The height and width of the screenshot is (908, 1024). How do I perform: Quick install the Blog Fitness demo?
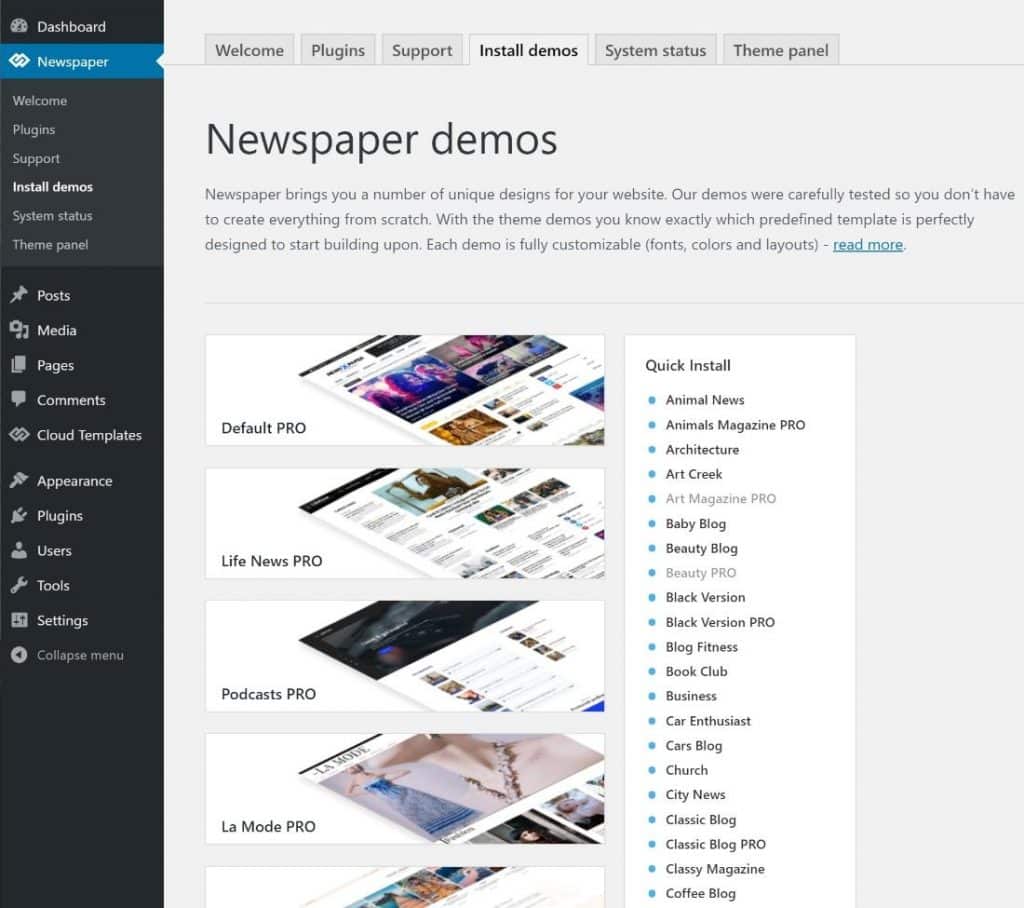point(701,647)
